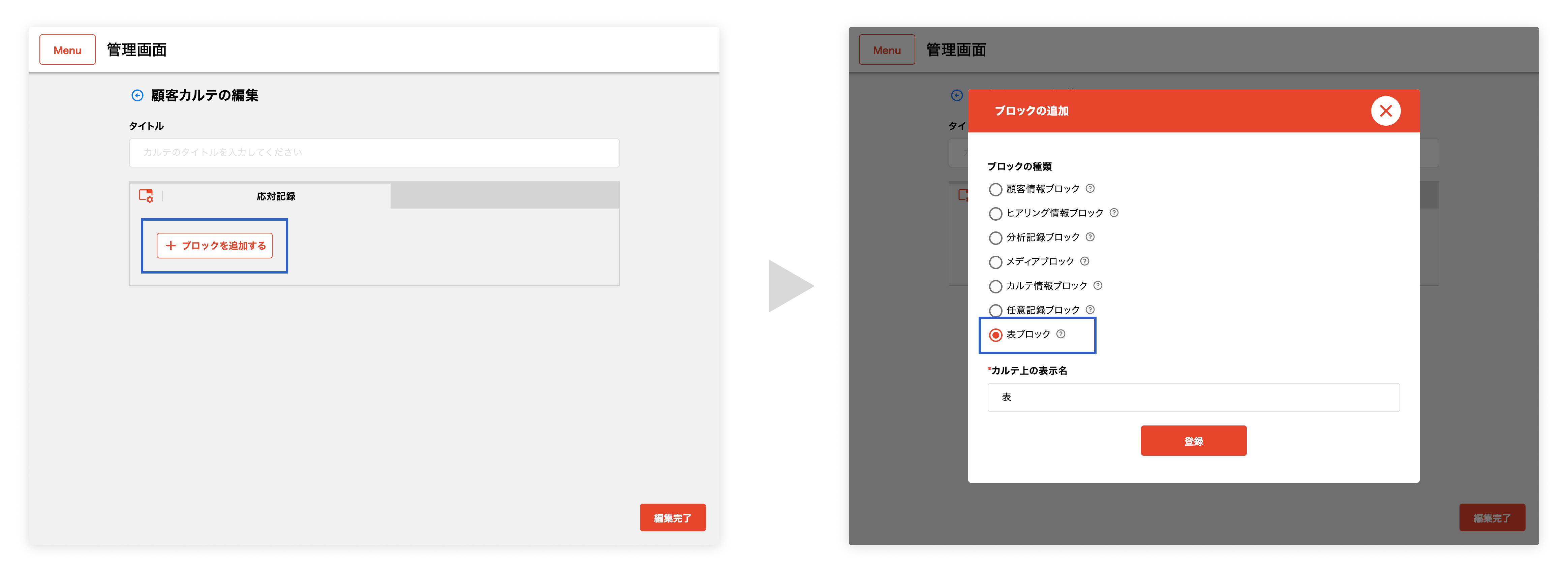This screenshot has height=572, width=1568.
Task: Select 顧客情報ブロック radio button
Action: [995, 189]
